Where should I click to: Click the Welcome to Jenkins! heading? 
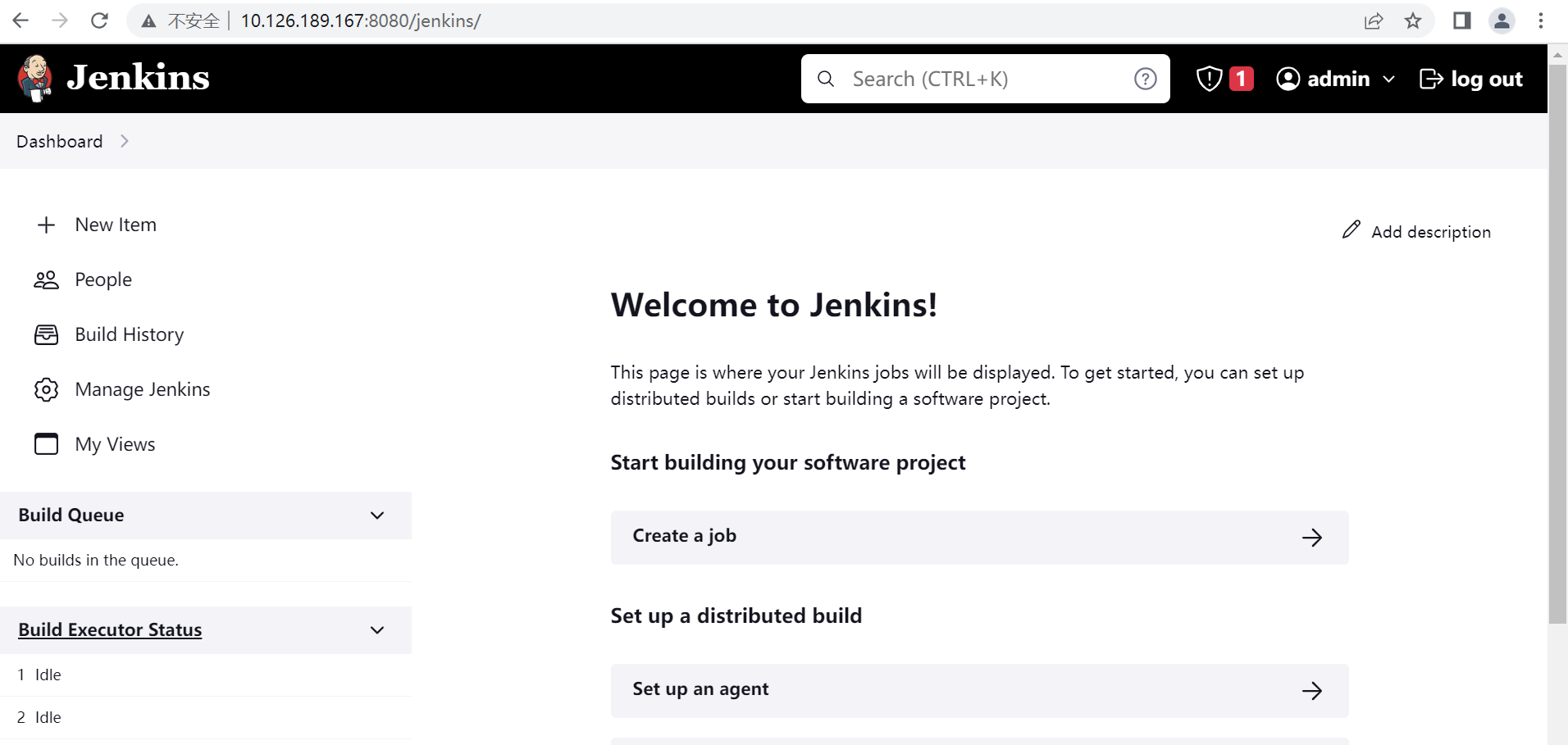tap(774, 305)
